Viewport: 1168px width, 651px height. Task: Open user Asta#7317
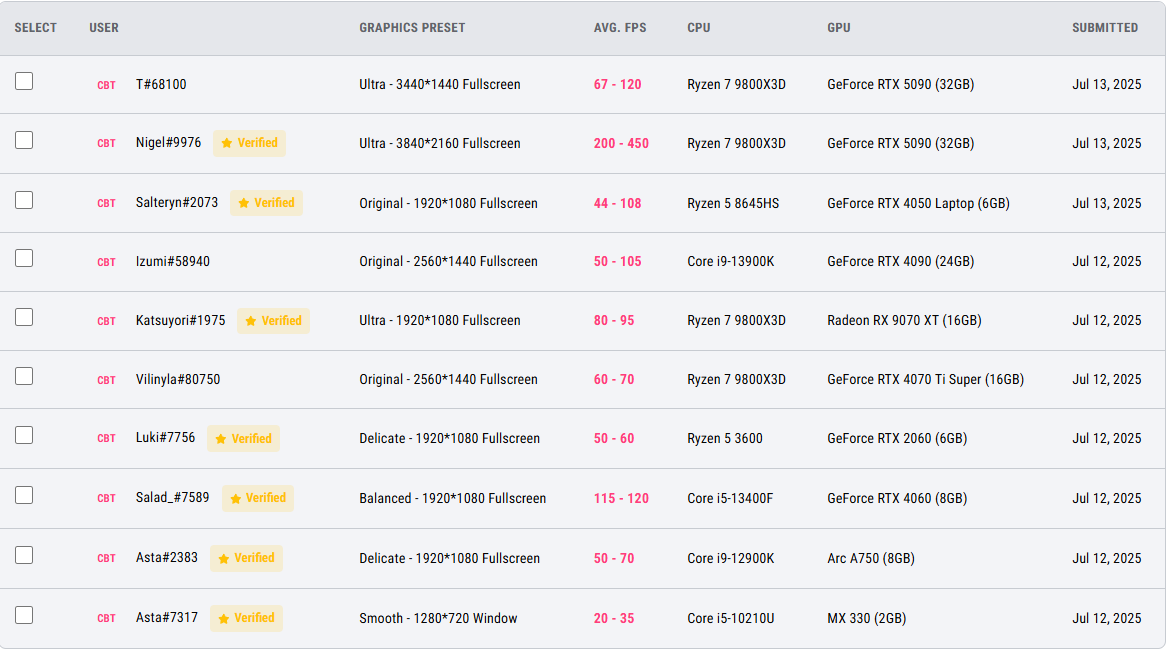(x=167, y=617)
